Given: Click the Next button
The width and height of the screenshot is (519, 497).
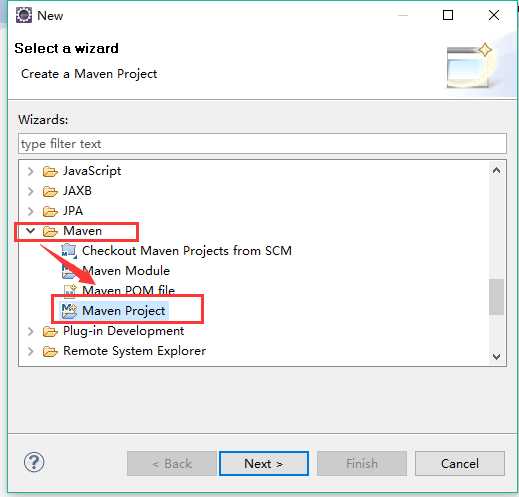Looking at the screenshot, I should coord(264,463).
